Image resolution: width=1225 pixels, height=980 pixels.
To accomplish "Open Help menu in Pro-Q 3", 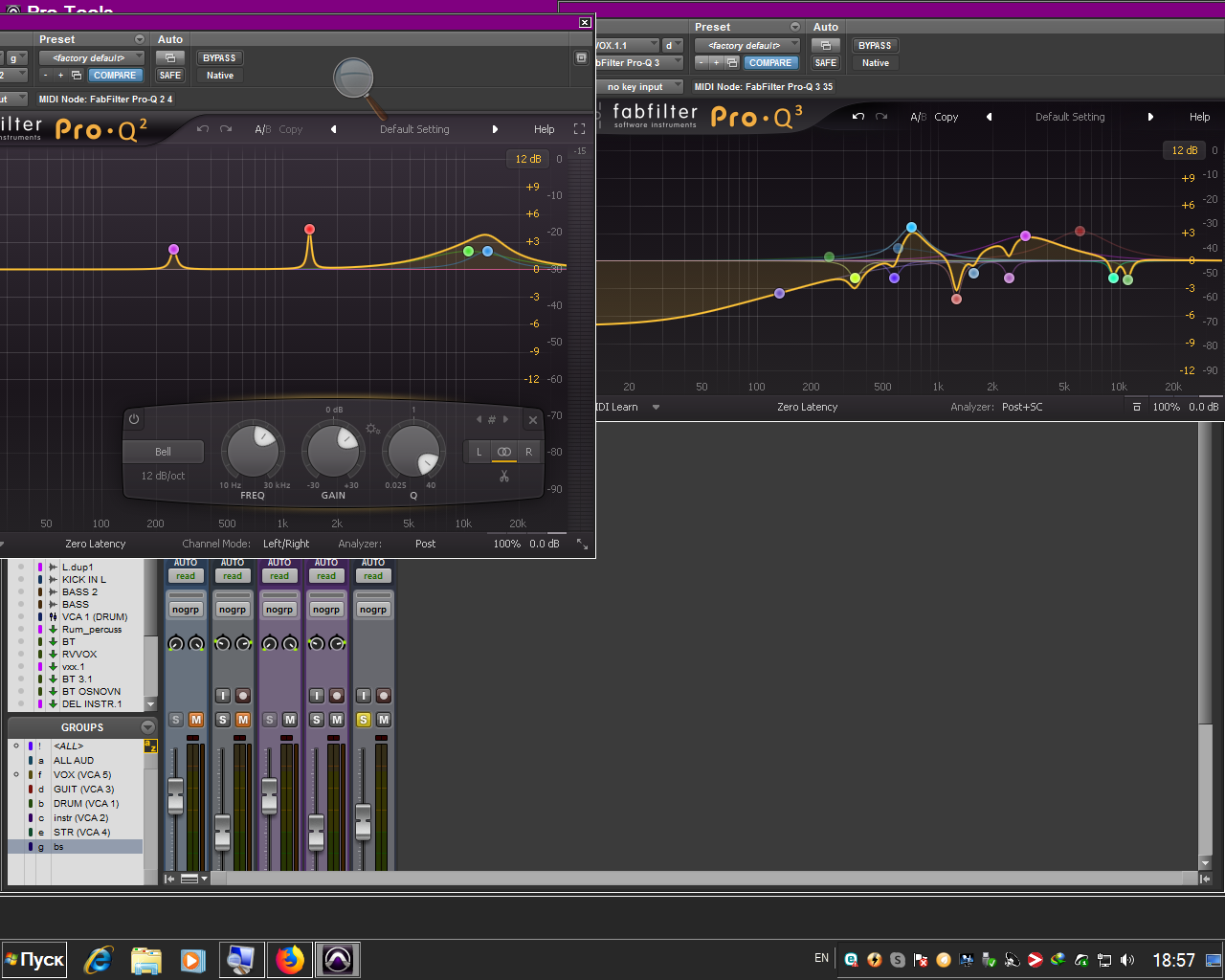I will pyautogui.click(x=1199, y=117).
